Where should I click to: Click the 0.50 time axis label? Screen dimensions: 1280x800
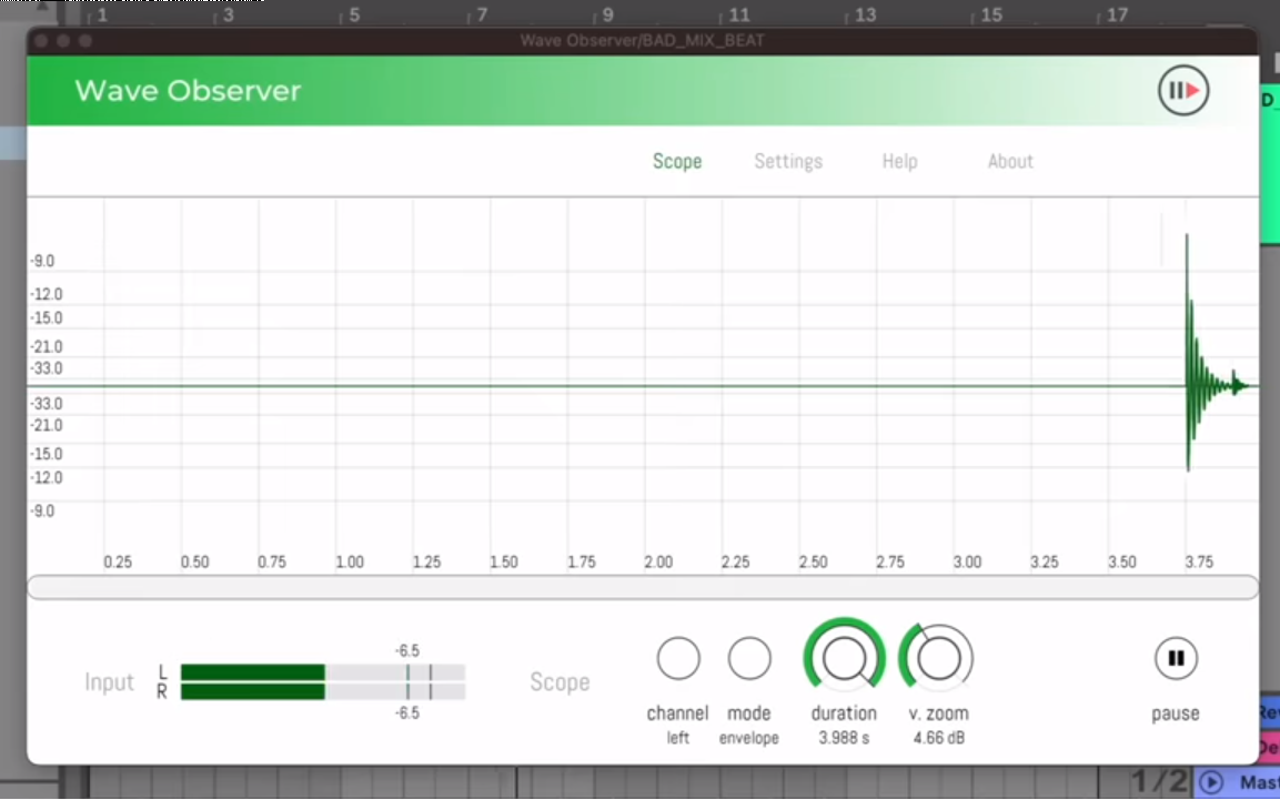(x=195, y=562)
